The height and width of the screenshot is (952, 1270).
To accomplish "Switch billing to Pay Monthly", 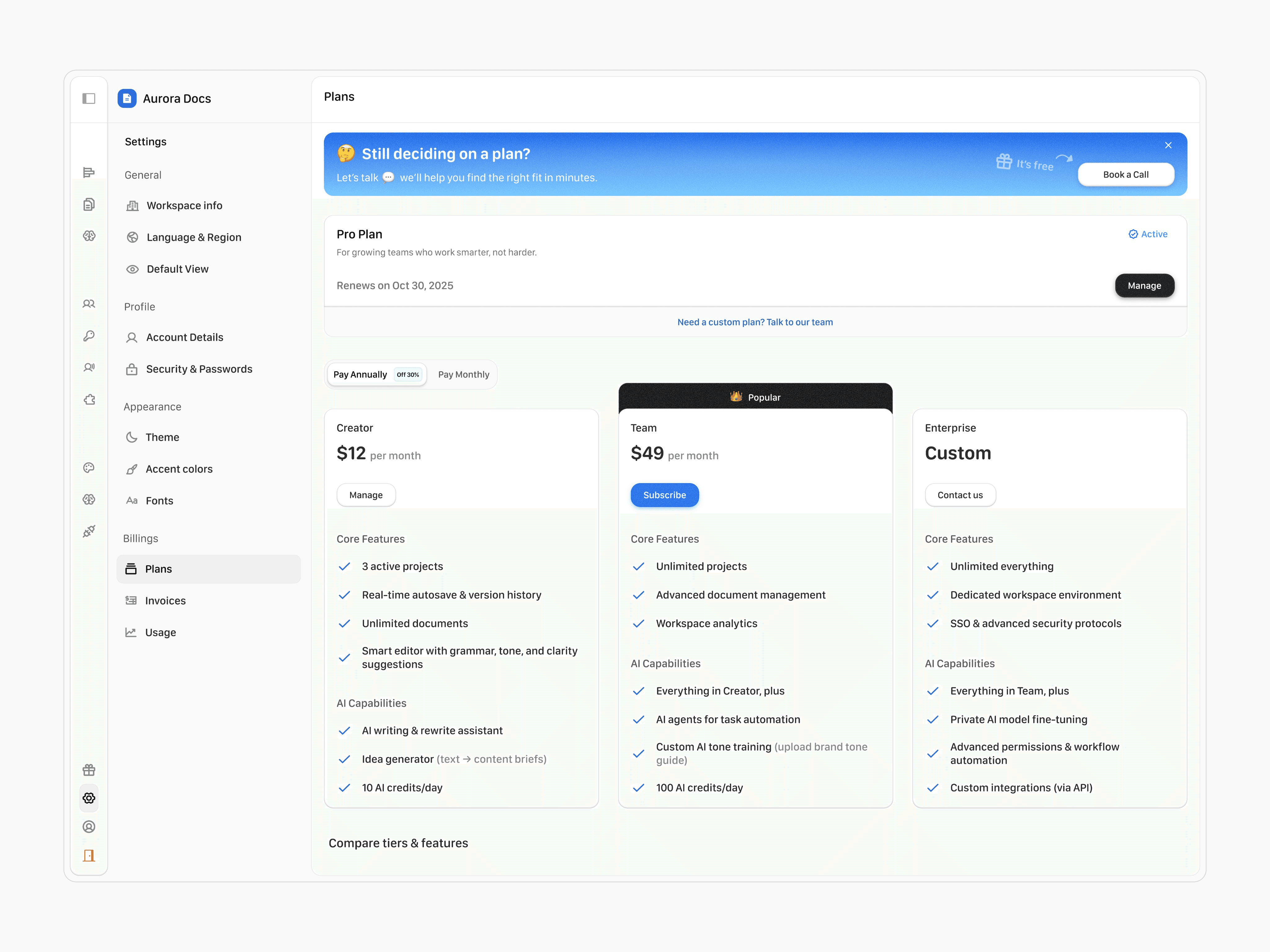I will [x=463, y=375].
